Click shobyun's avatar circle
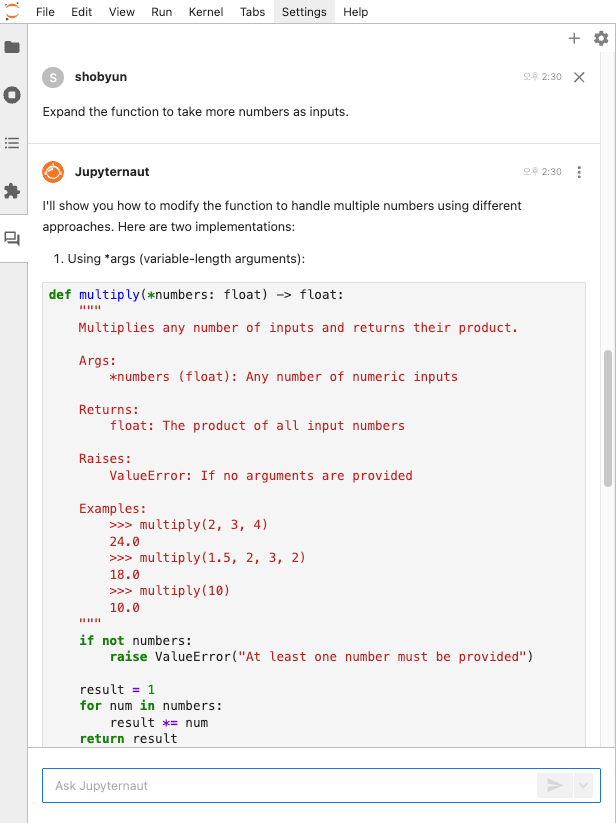Viewport: 616px width, 823px height. pyautogui.click(x=52, y=76)
